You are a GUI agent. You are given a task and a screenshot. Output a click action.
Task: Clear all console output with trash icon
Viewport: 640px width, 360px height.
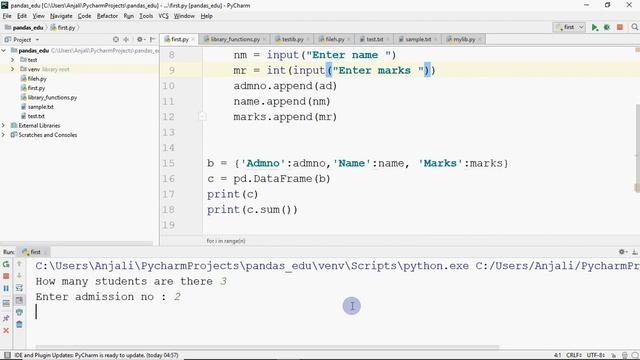[19, 325]
